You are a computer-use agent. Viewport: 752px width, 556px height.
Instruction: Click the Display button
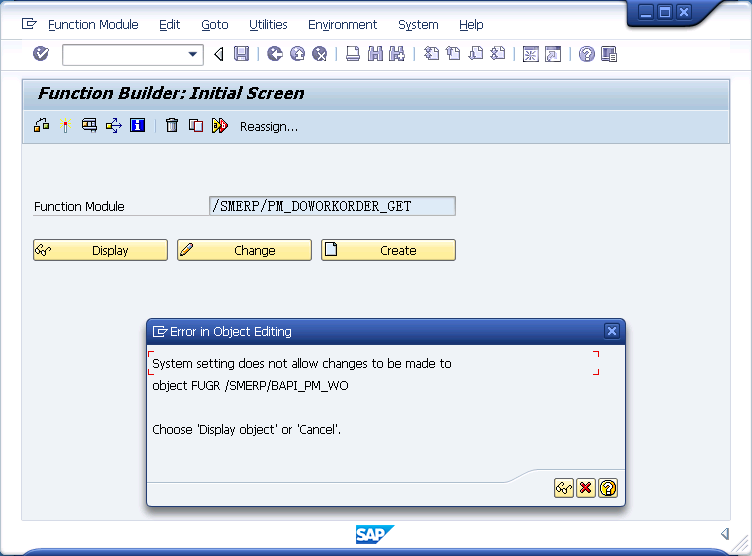[x=100, y=250]
